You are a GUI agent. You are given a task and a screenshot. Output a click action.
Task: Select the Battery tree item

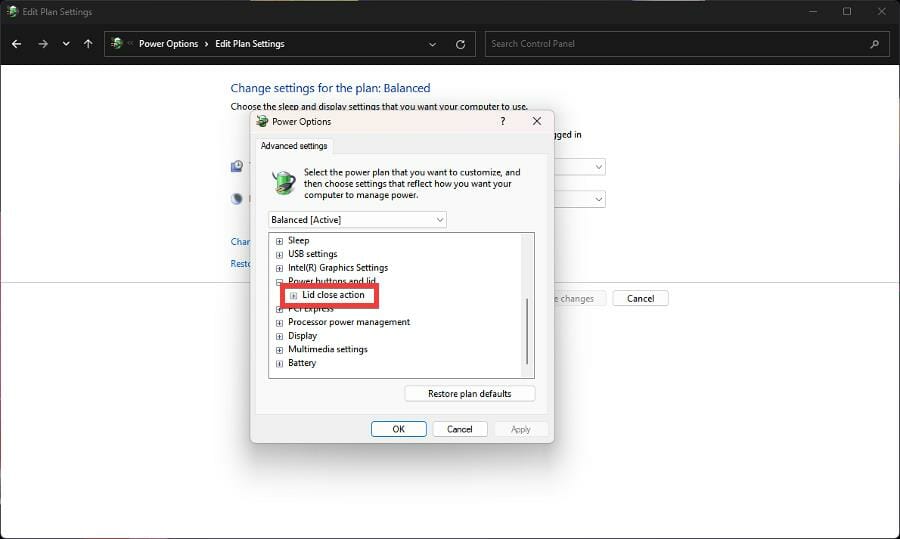[x=302, y=363]
